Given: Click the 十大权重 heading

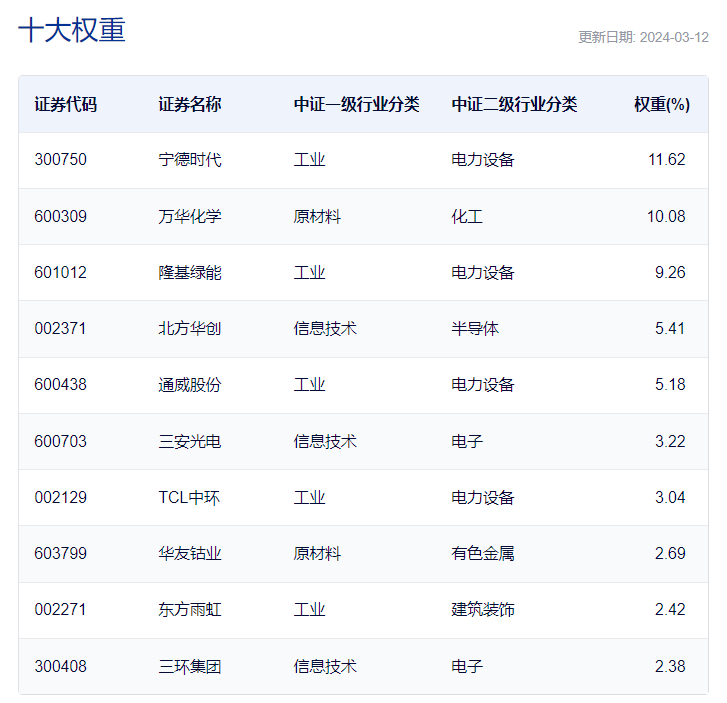Looking at the screenshot, I should pyautogui.click(x=72, y=30).
